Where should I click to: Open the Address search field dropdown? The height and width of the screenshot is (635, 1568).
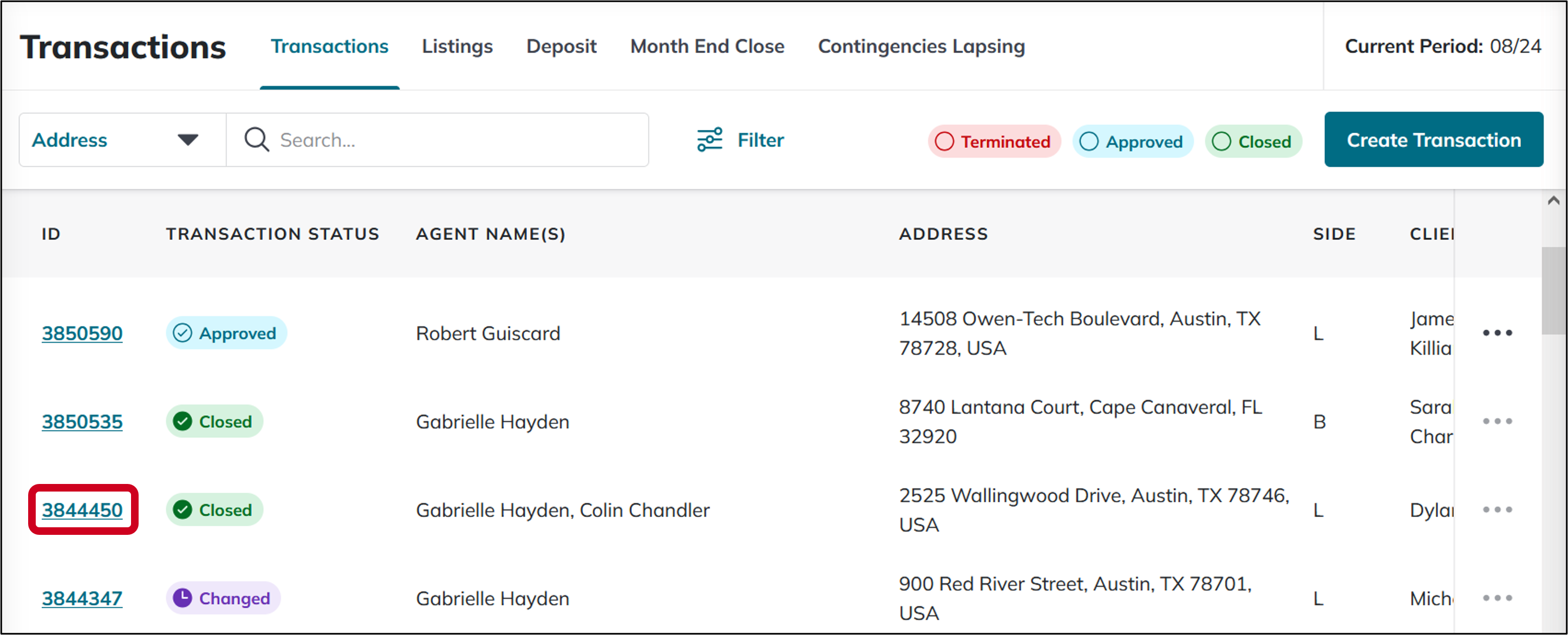[x=189, y=140]
